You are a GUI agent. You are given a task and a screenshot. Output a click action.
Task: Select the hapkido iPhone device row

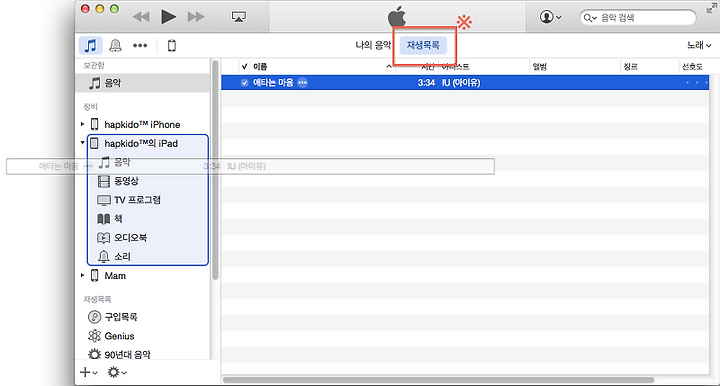point(142,124)
